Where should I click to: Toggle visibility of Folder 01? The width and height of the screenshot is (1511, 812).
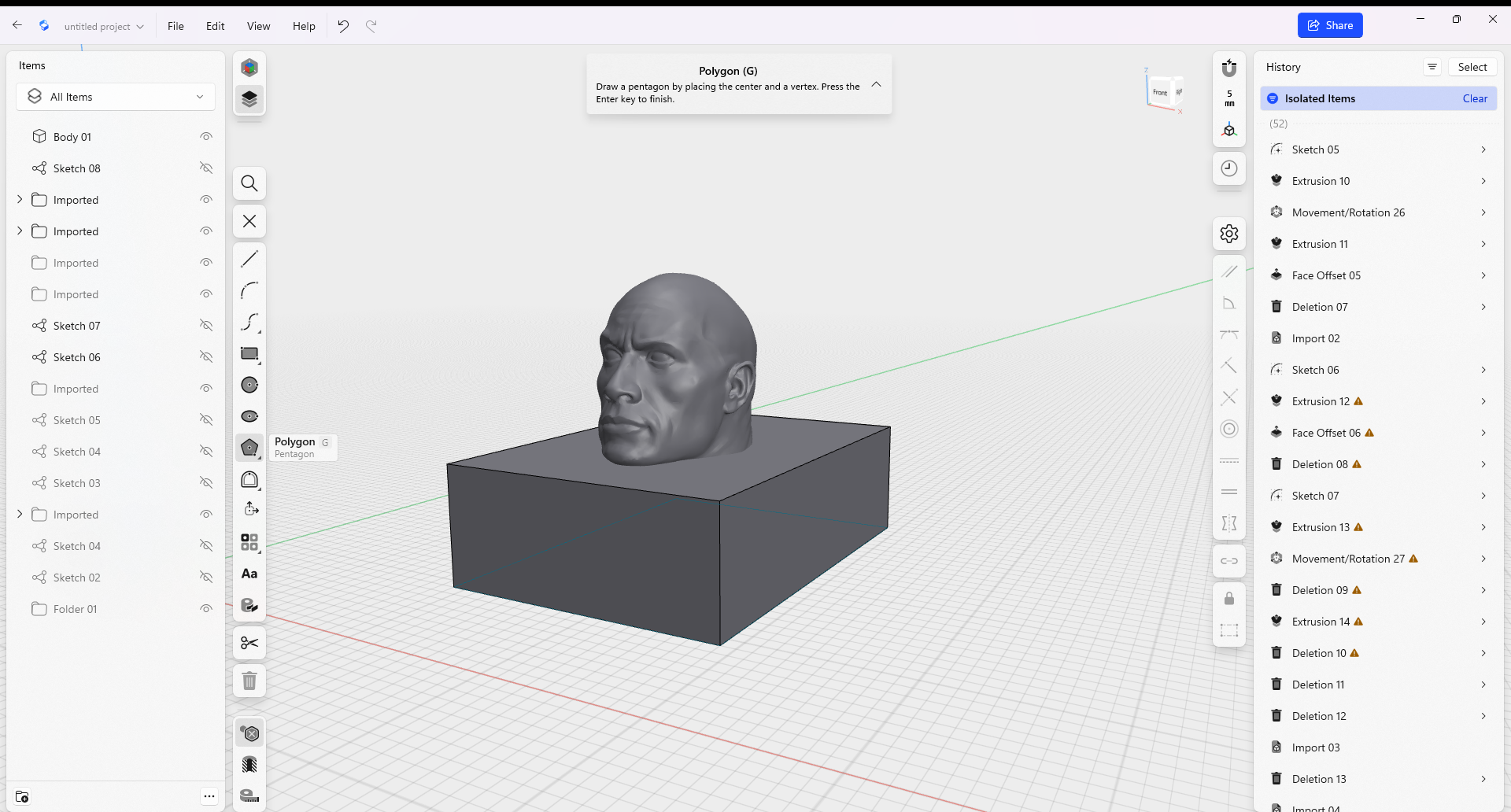tap(206, 609)
